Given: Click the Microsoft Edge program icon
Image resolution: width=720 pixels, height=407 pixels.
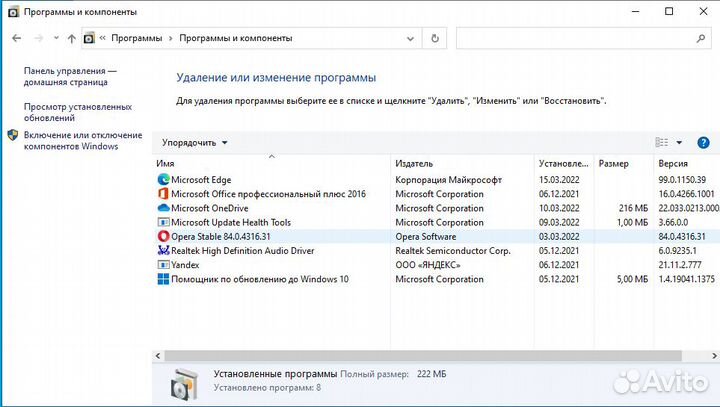Looking at the screenshot, I should (163, 180).
